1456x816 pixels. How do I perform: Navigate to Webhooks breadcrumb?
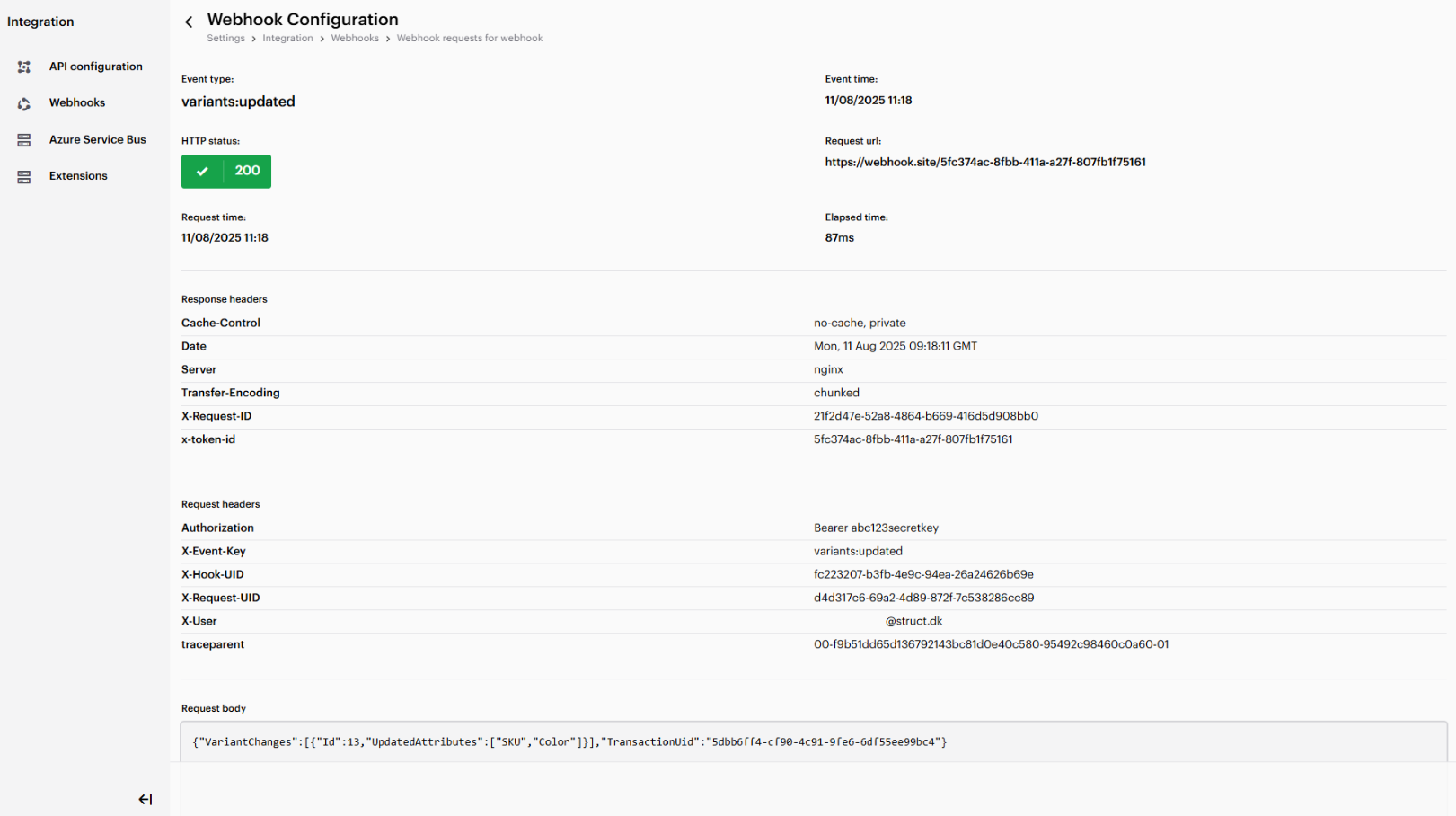pyautogui.click(x=355, y=39)
